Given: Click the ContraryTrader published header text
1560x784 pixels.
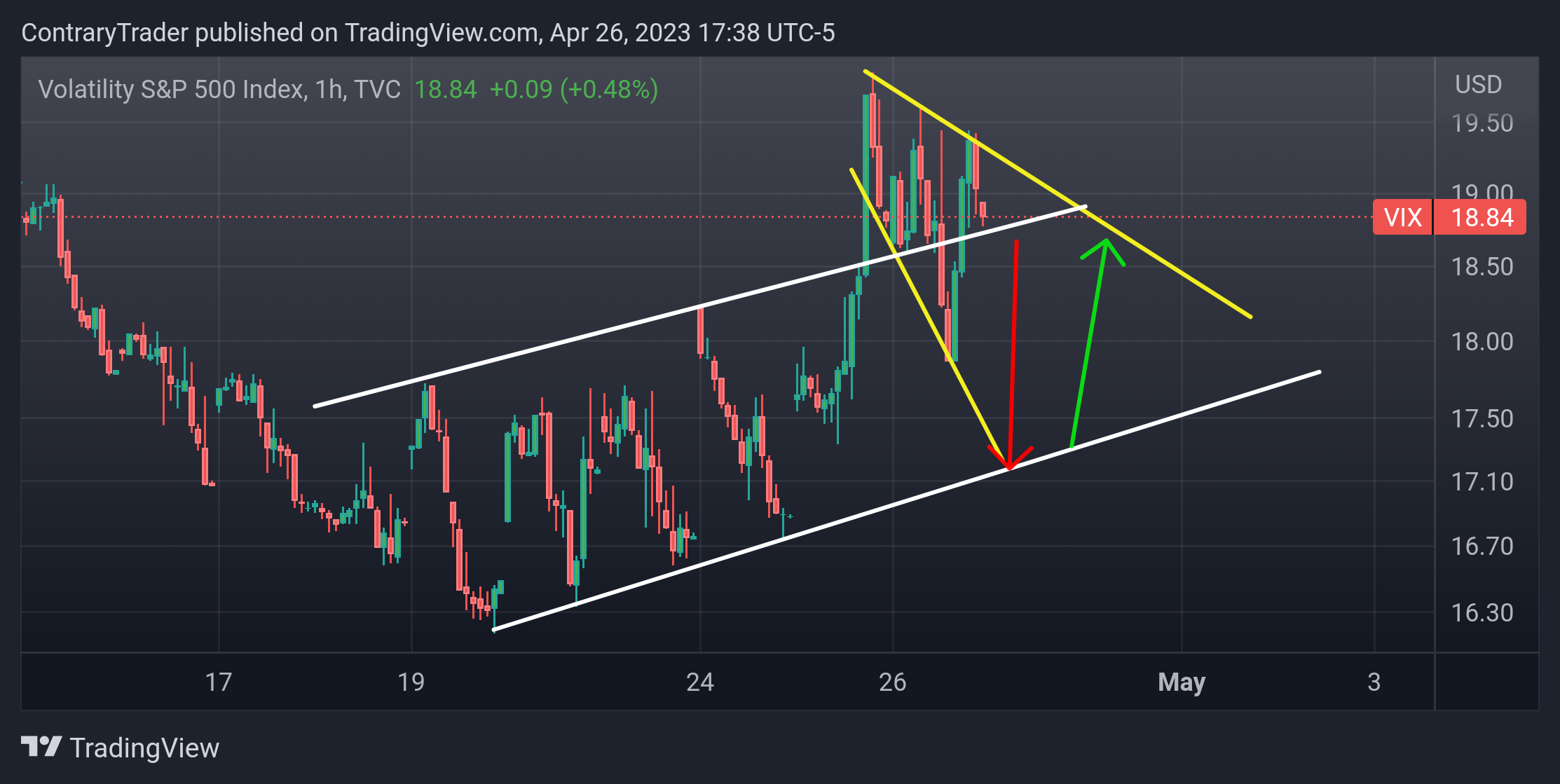Looking at the screenshot, I should tap(428, 33).
